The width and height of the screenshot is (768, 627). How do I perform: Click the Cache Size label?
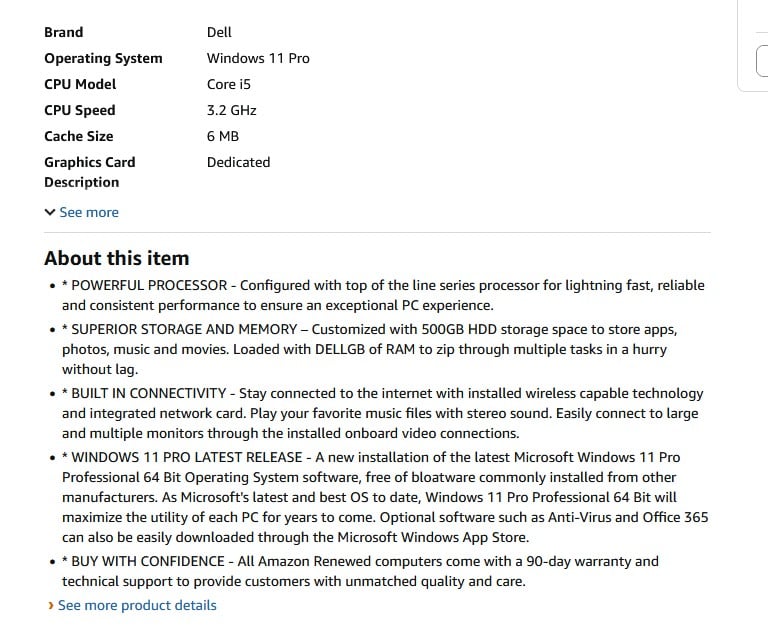click(79, 136)
